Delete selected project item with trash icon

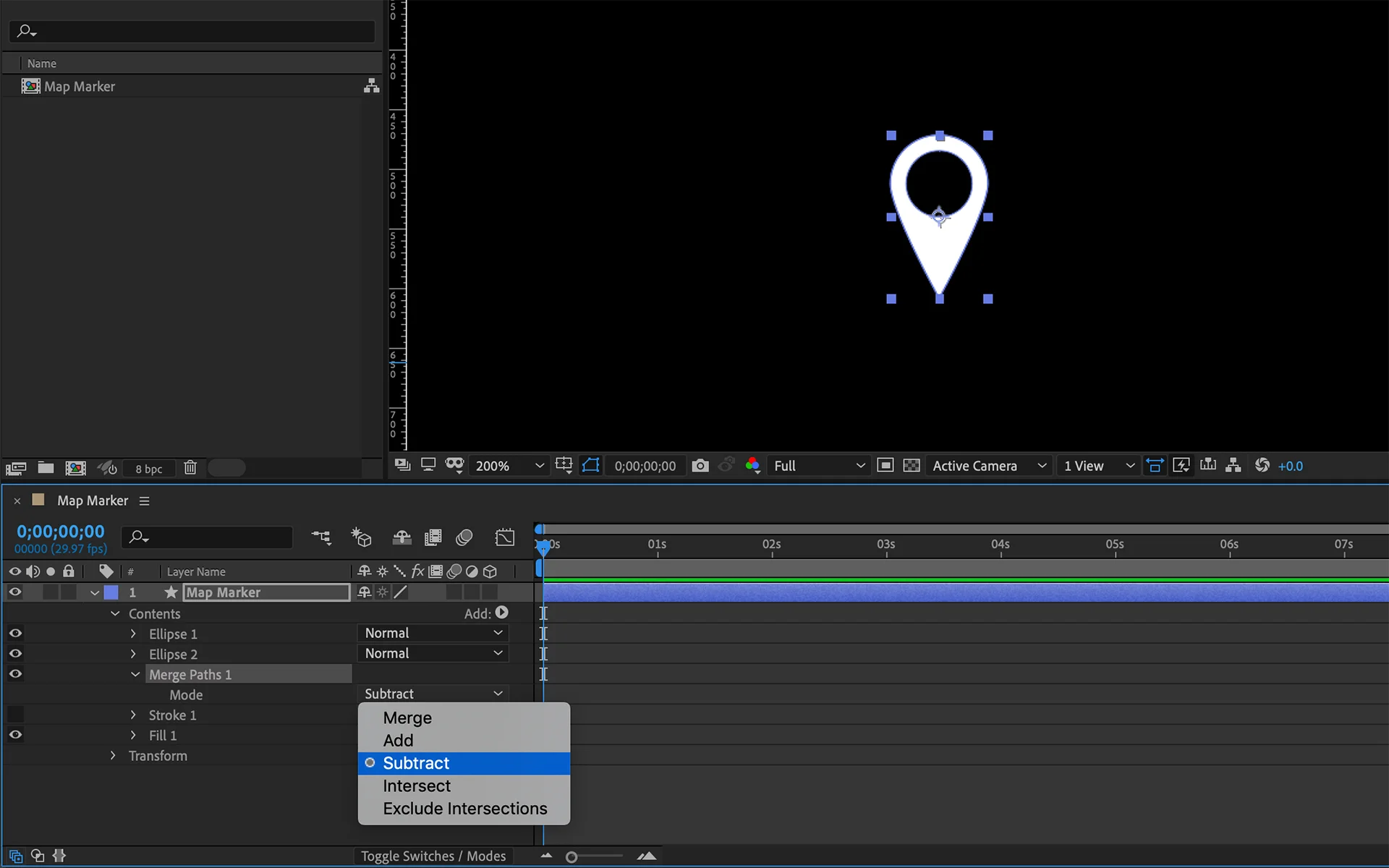[x=190, y=467]
